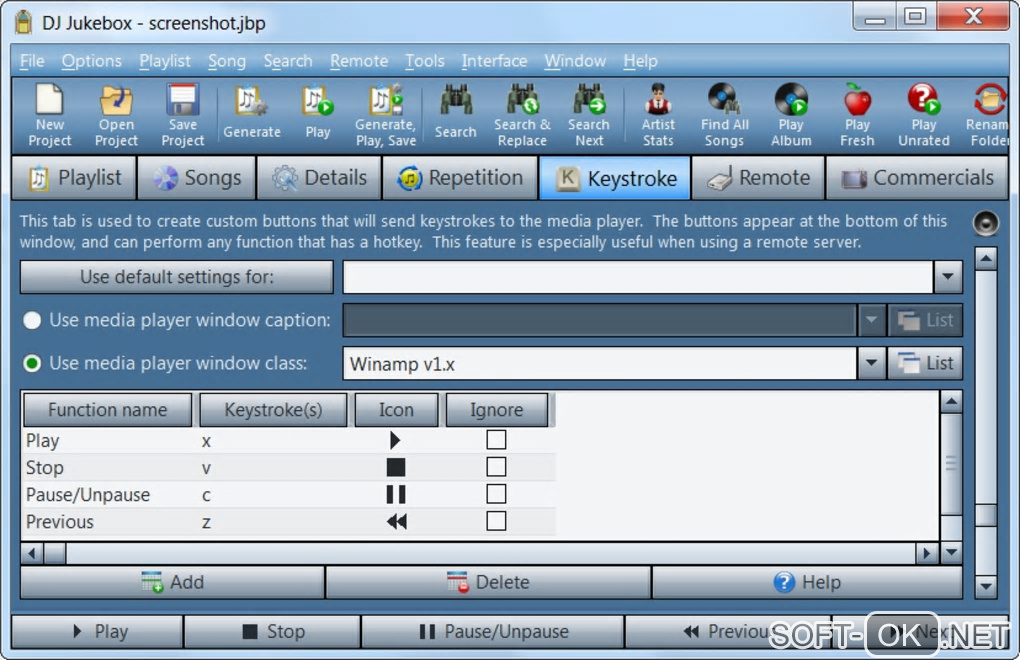1020x660 pixels.
Task: Switch to the Remote tab
Action: (758, 178)
